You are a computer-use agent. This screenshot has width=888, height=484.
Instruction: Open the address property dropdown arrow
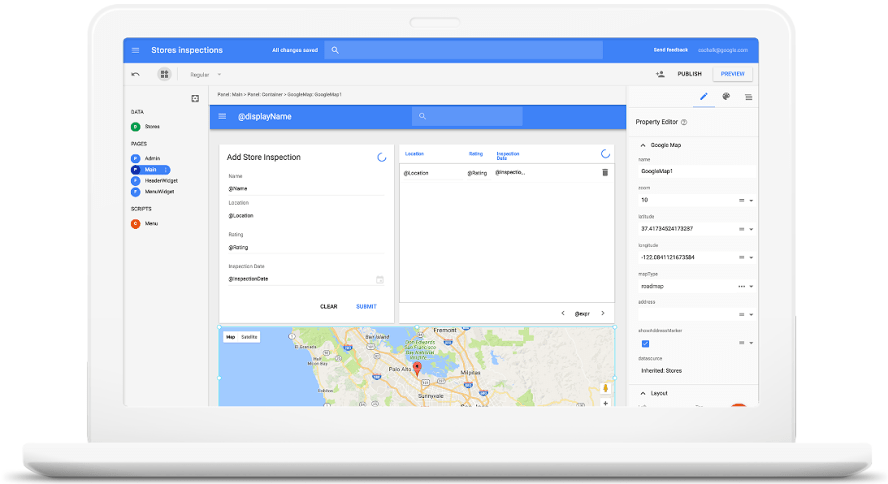click(x=752, y=315)
